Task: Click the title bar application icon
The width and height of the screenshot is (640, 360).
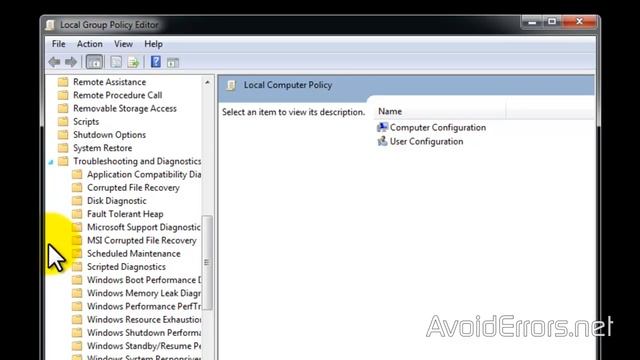Action: pyautogui.click(x=50, y=25)
